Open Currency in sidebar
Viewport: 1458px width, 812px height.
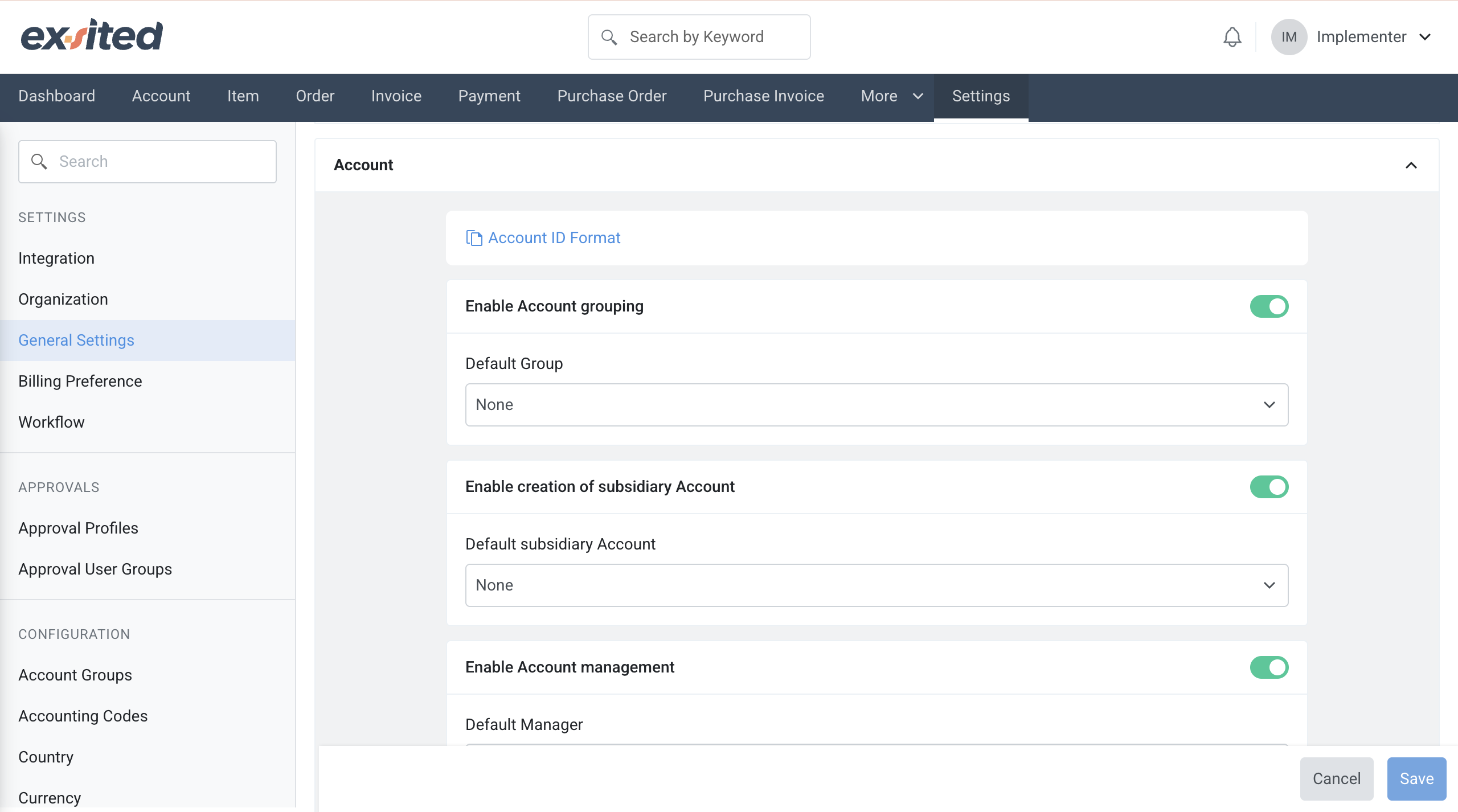(50, 798)
